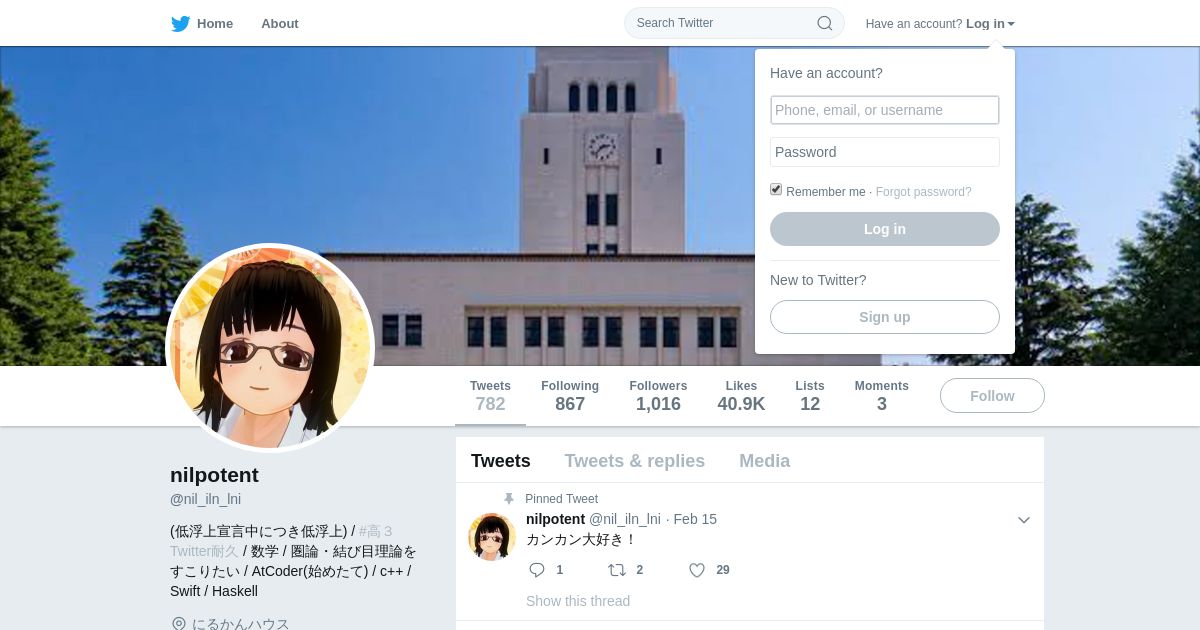
Task: Click the pinned tweet pin icon
Action: 508,499
